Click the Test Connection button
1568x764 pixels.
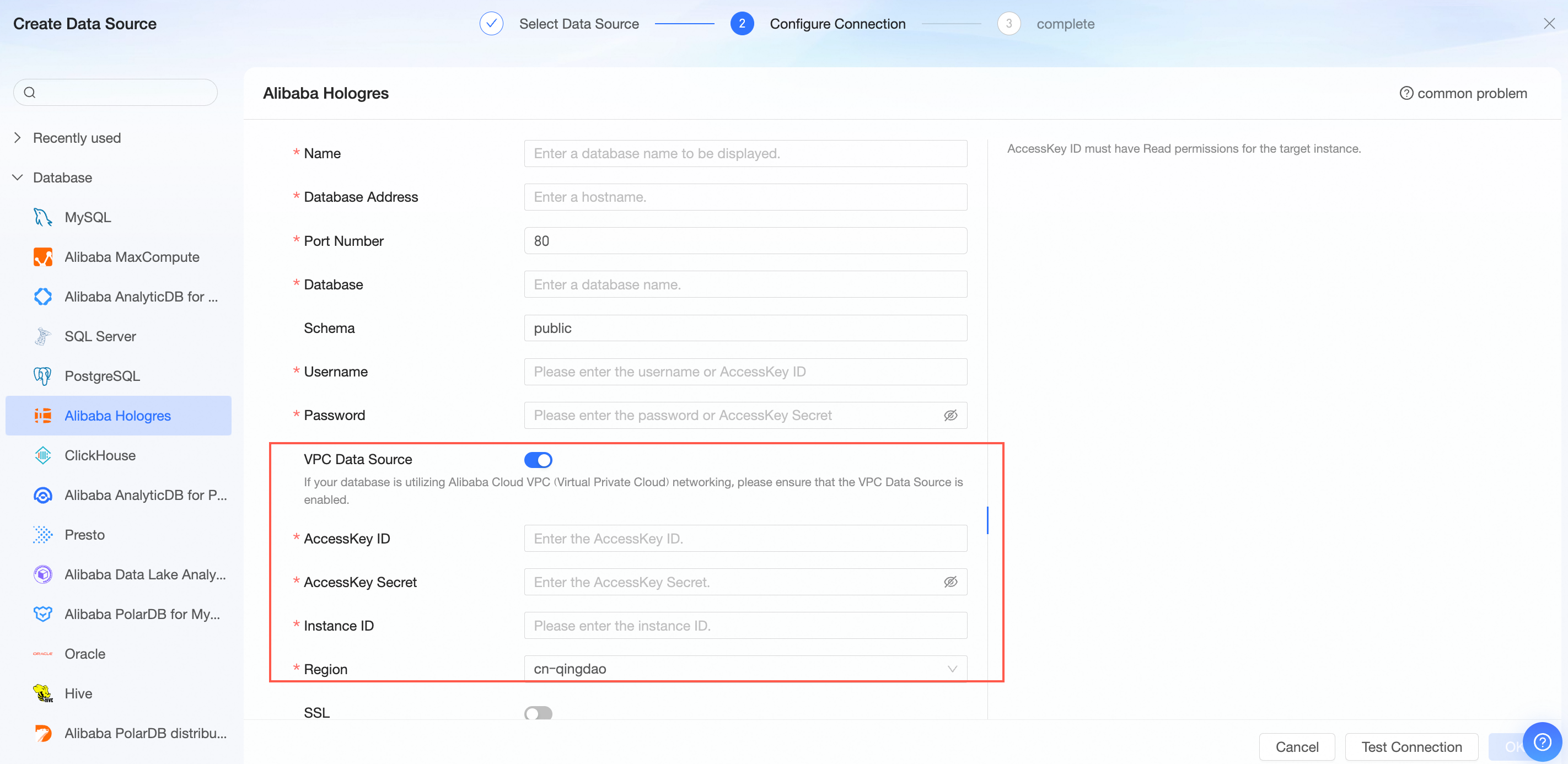(x=1411, y=747)
